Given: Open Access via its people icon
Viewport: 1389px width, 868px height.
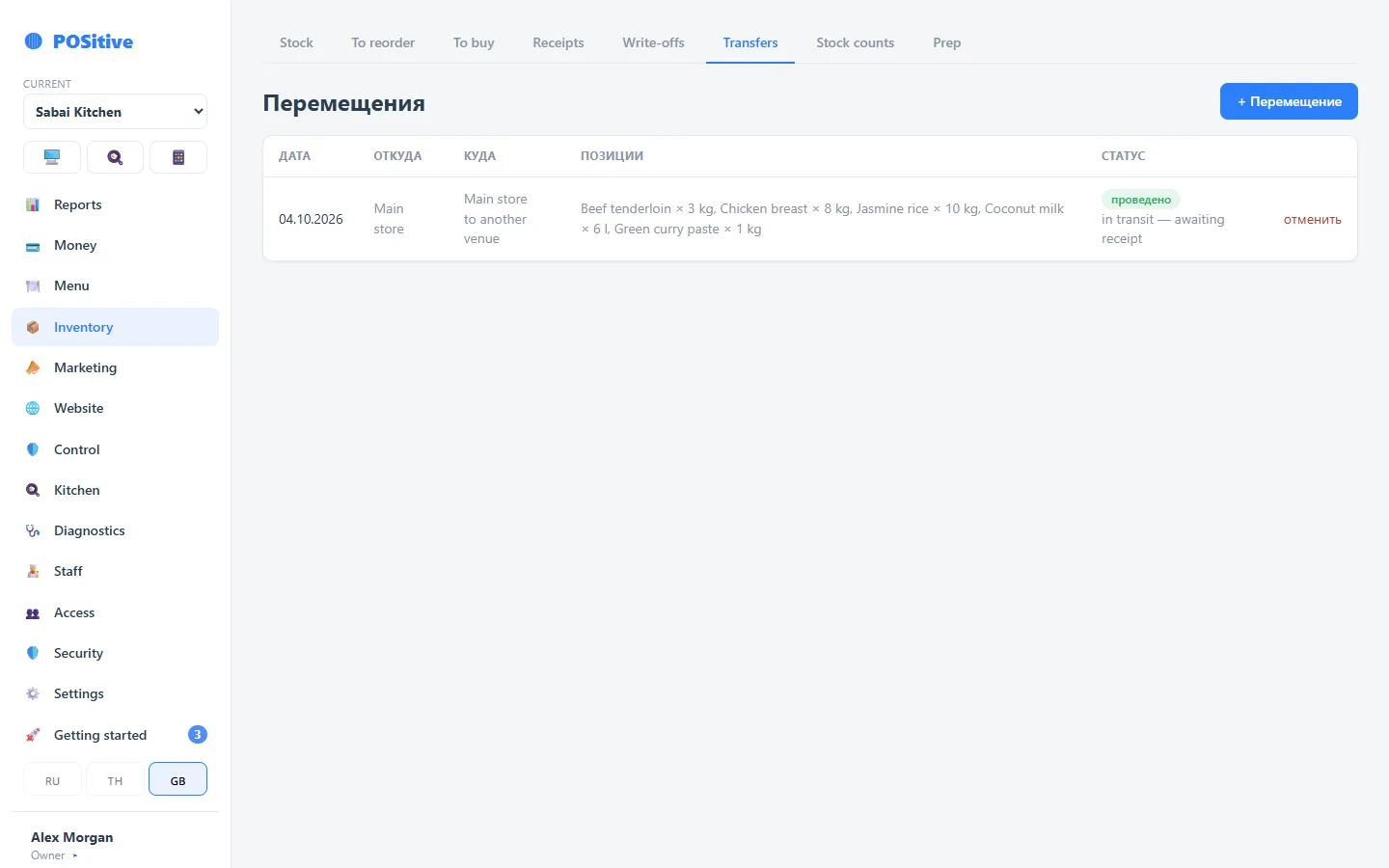Looking at the screenshot, I should tap(33, 612).
